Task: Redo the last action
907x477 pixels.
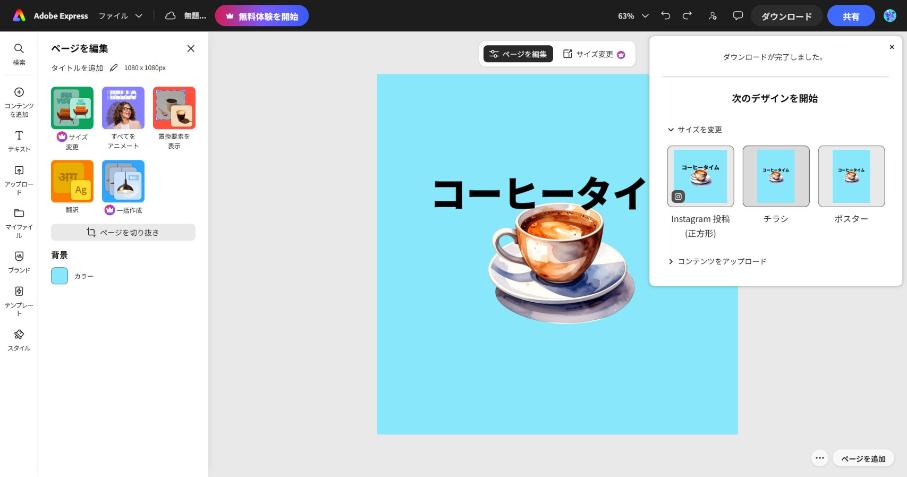Action: coord(687,16)
